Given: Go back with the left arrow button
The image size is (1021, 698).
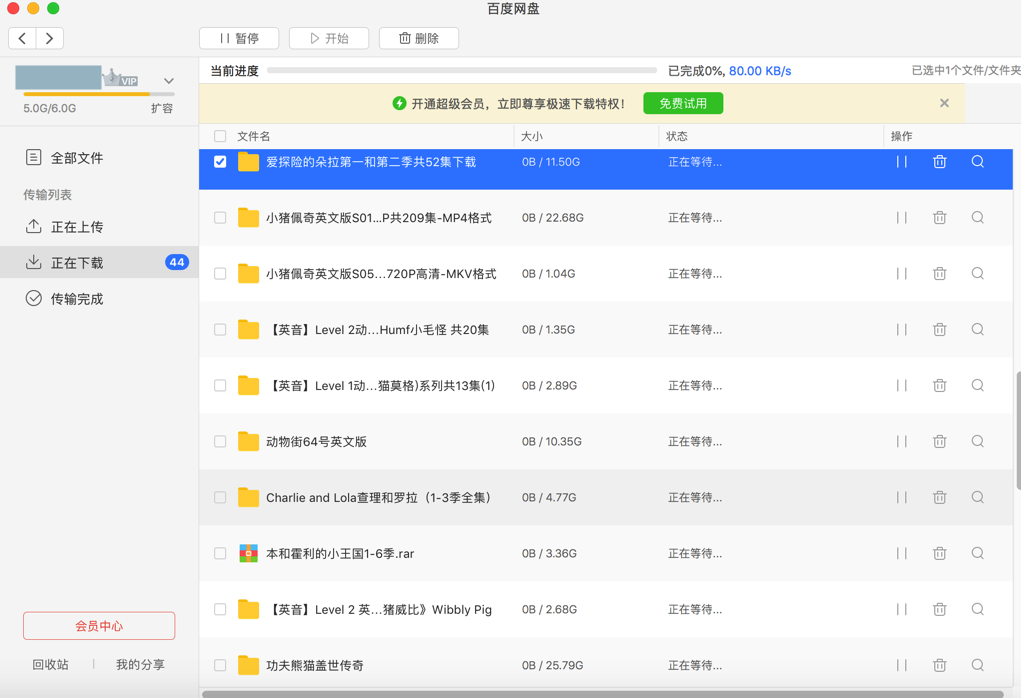Looking at the screenshot, I should [22, 38].
